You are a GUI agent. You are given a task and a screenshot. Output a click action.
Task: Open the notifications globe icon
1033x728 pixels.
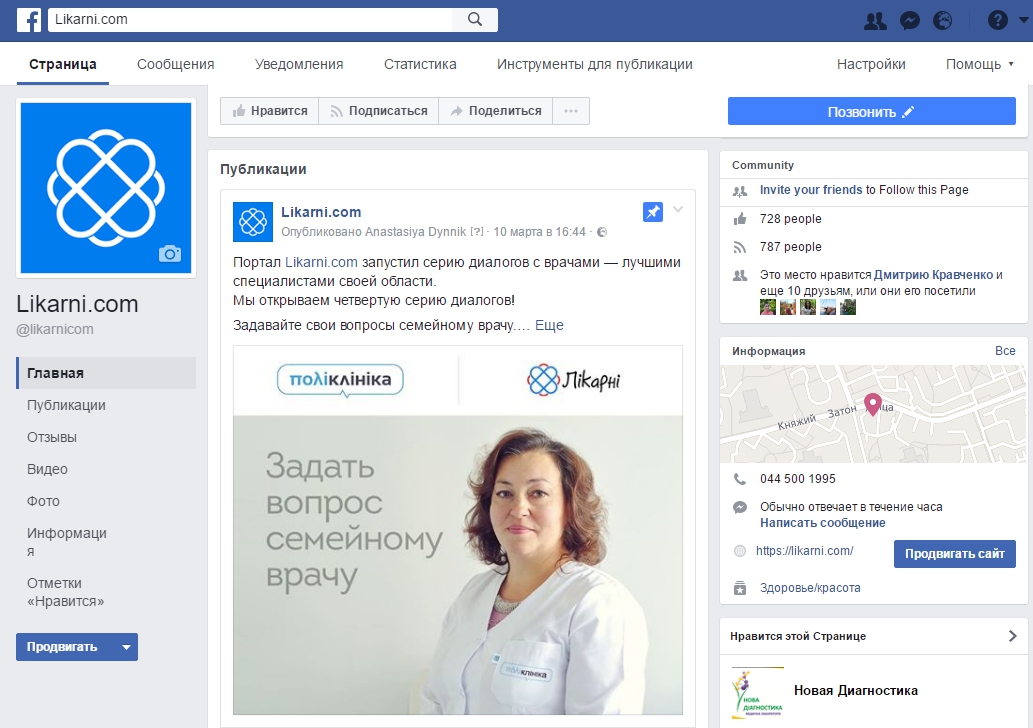942,20
